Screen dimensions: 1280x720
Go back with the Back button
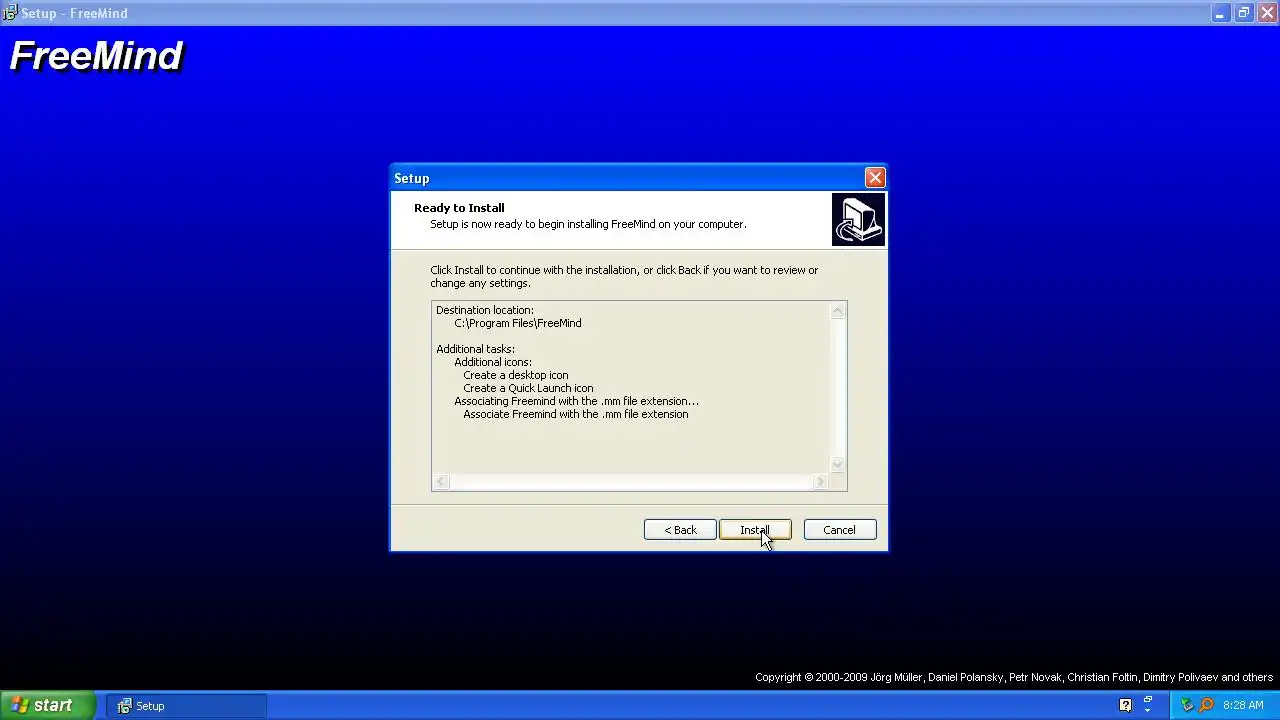tap(680, 530)
